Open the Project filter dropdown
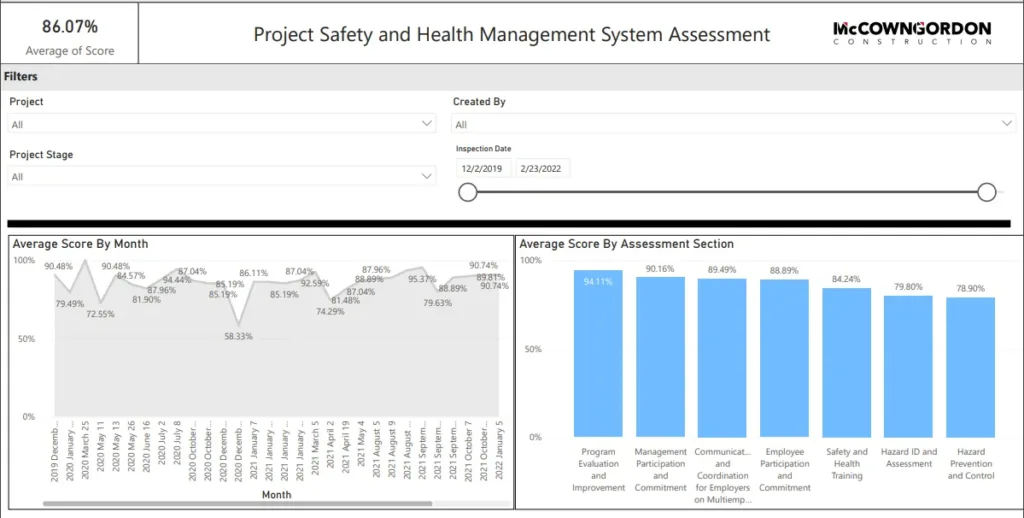The height and width of the screenshot is (518, 1024). point(221,123)
